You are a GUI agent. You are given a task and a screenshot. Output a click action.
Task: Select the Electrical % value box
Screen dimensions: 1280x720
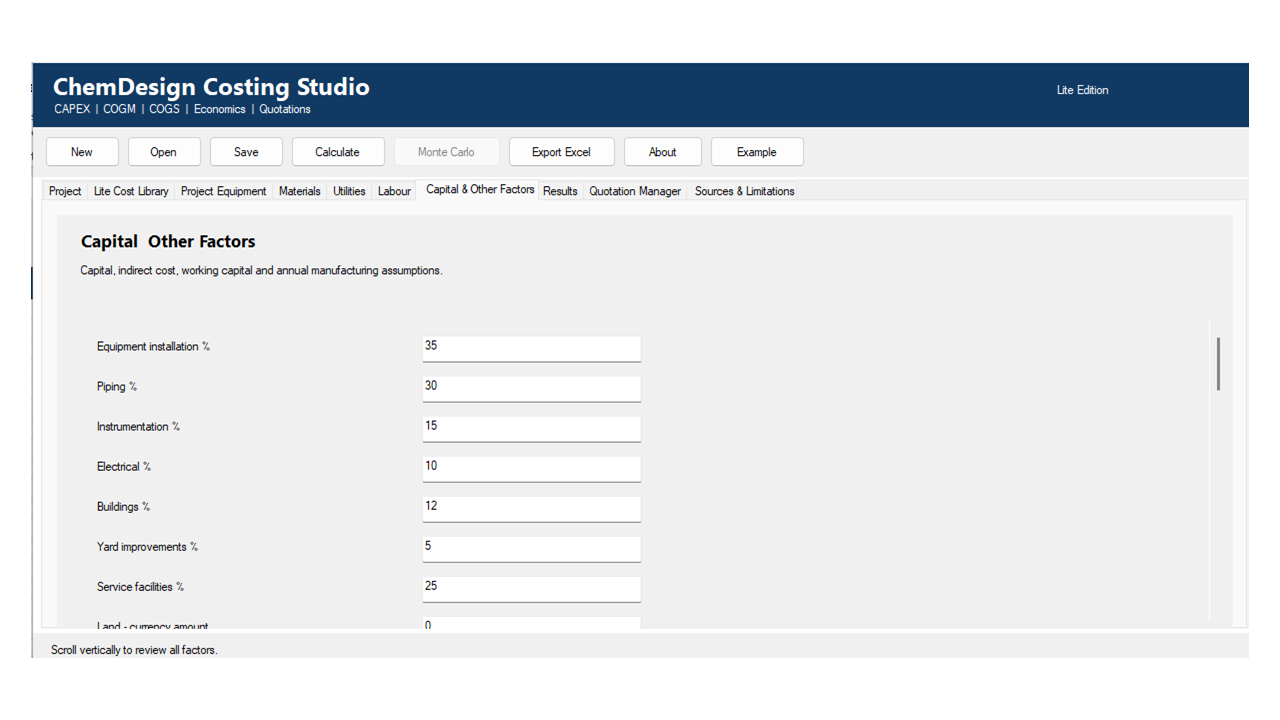[531, 468]
